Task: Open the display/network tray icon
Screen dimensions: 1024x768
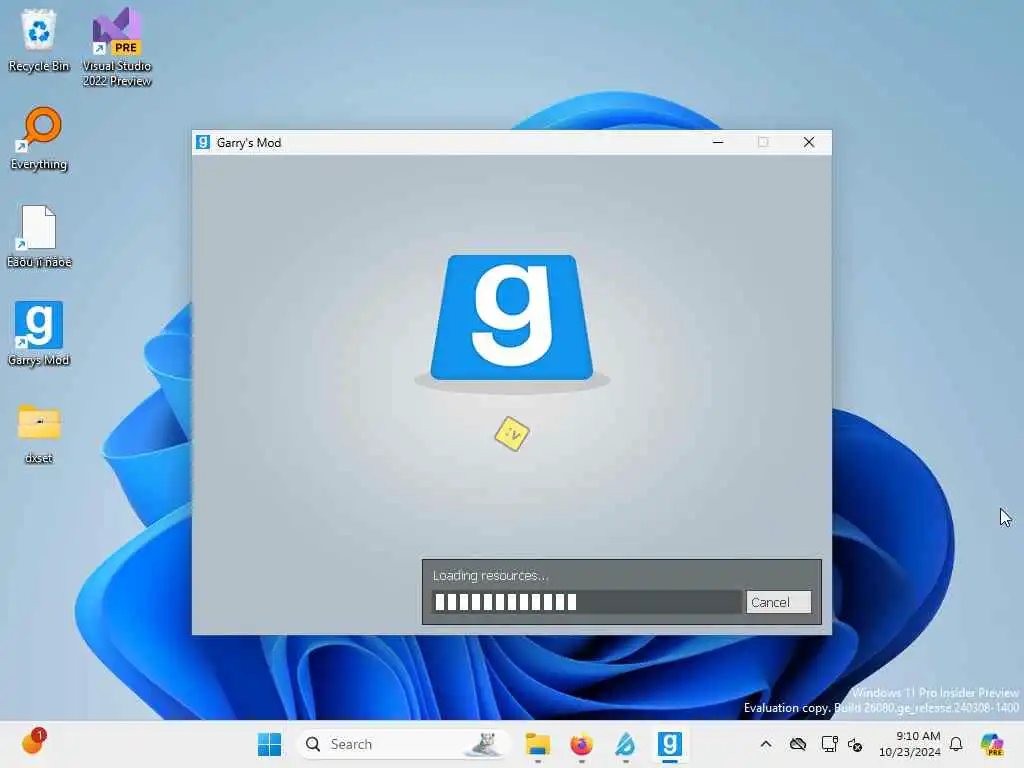Action: [829, 744]
